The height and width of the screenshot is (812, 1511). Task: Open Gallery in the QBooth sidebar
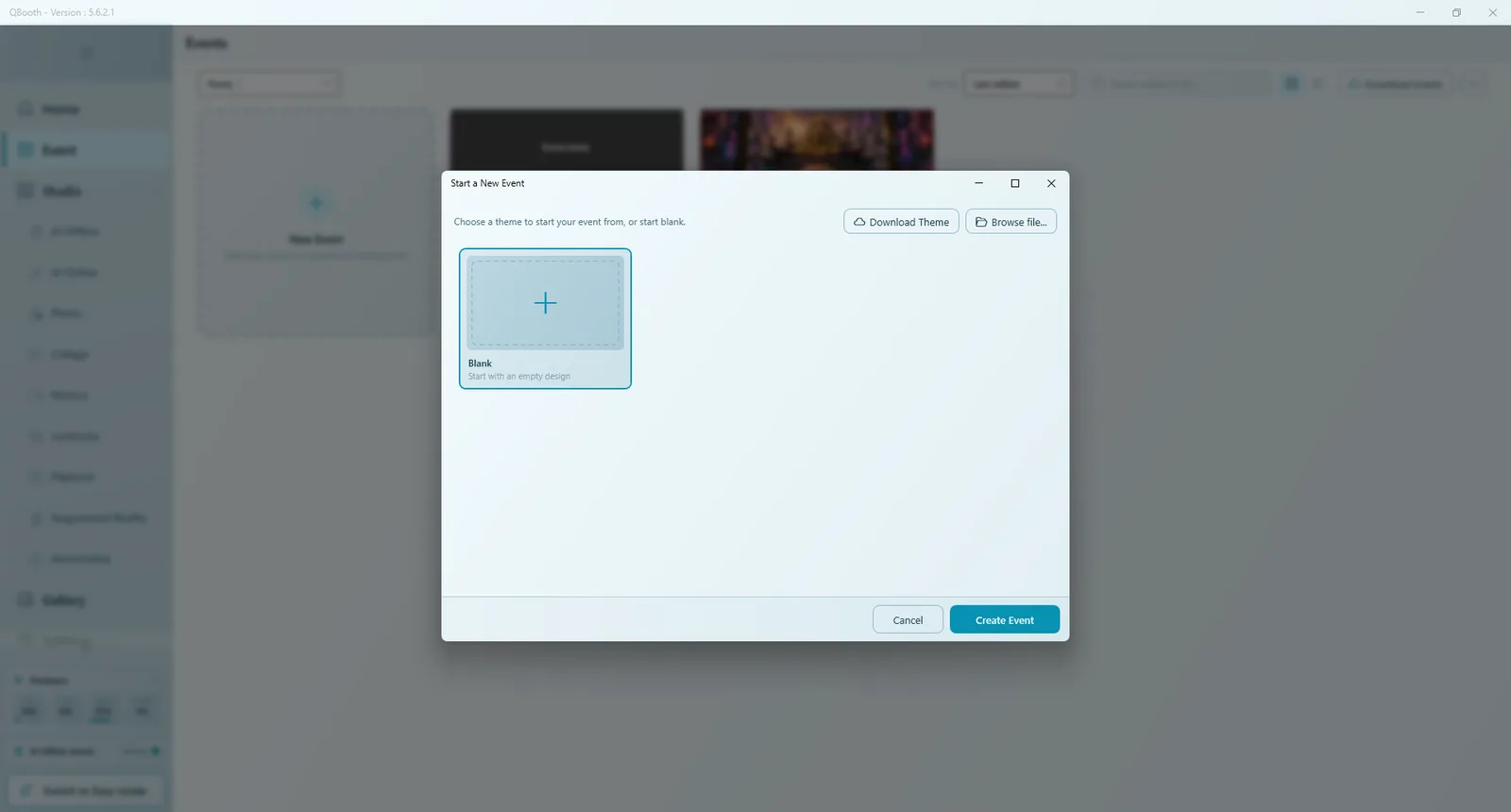click(86, 601)
